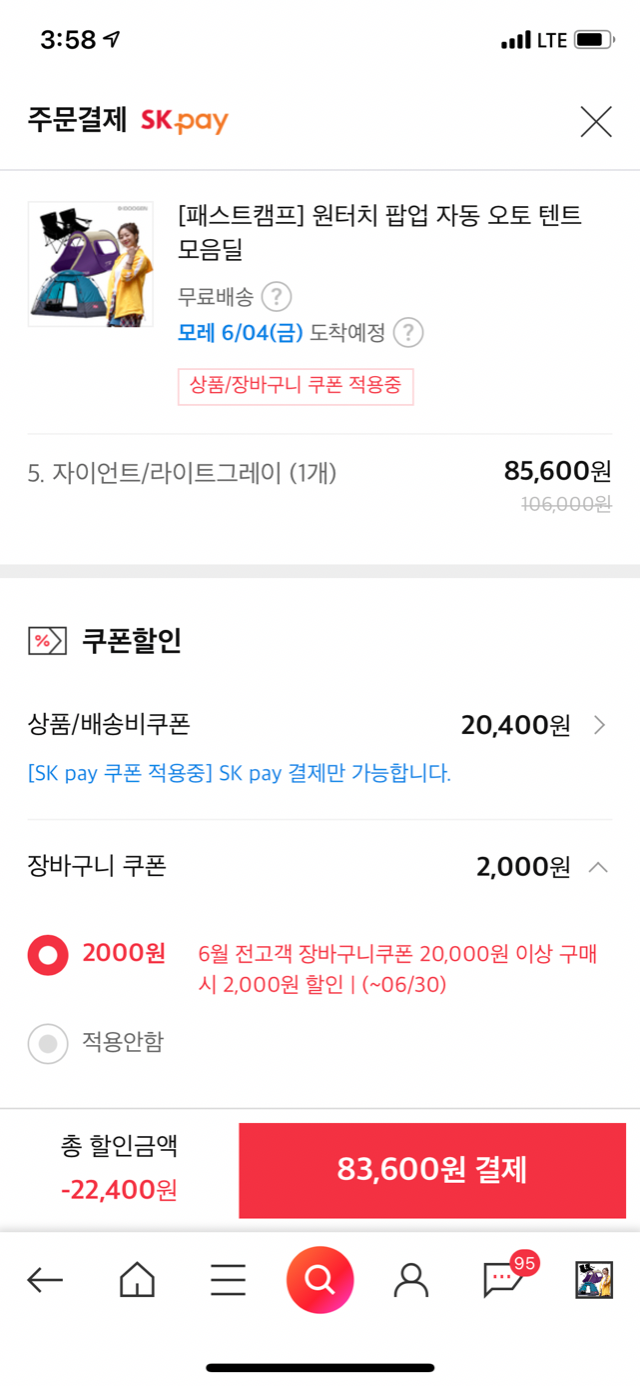The width and height of the screenshot is (640, 1386).
Task: Select the 2000원 cart coupon radio
Action: pos(48,955)
